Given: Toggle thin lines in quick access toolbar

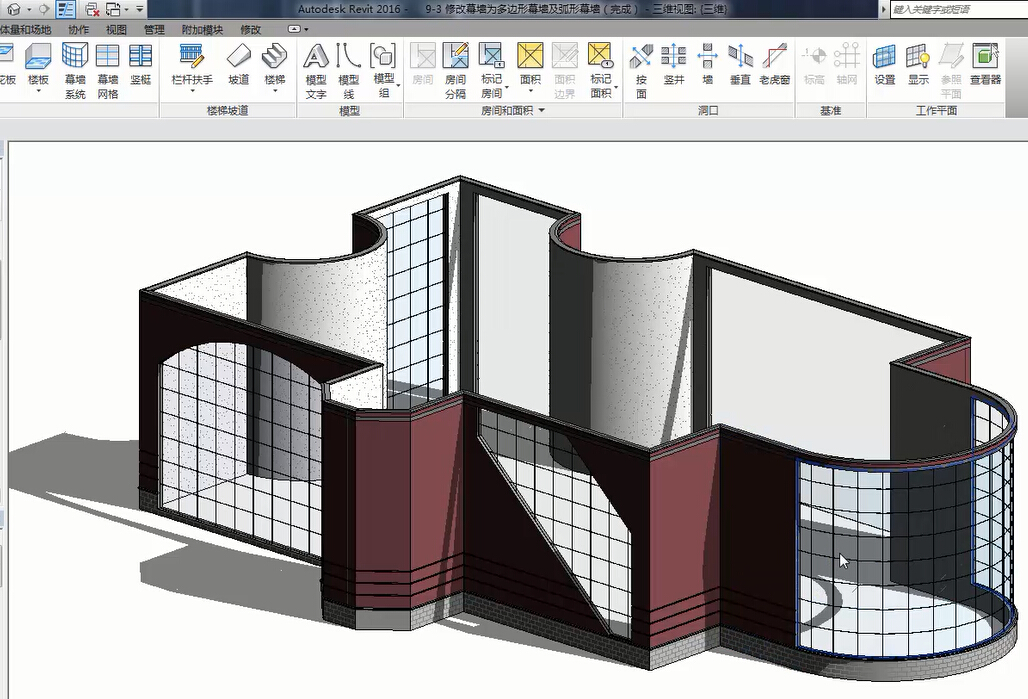Looking at the screenshot, I should [x=65, y=9].
